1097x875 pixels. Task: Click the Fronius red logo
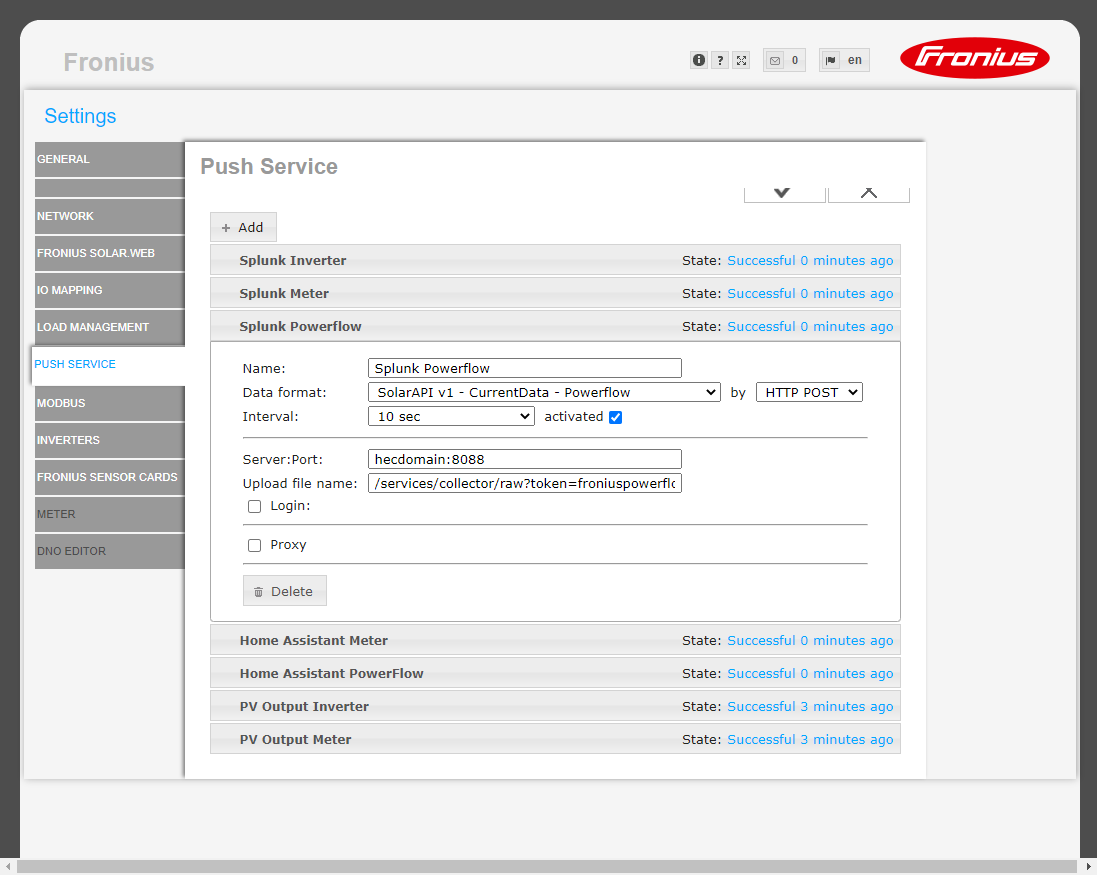[975, 57]
